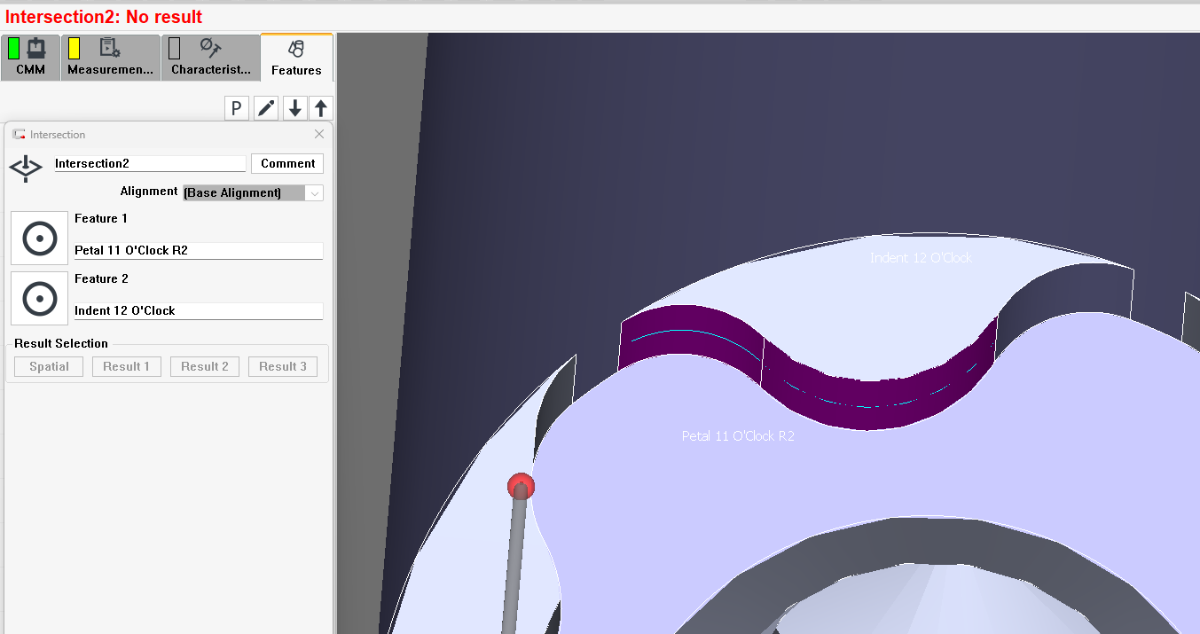The image size is (1200, 634).
Task: Open the Characteristics tab
Action: (210, 57)
